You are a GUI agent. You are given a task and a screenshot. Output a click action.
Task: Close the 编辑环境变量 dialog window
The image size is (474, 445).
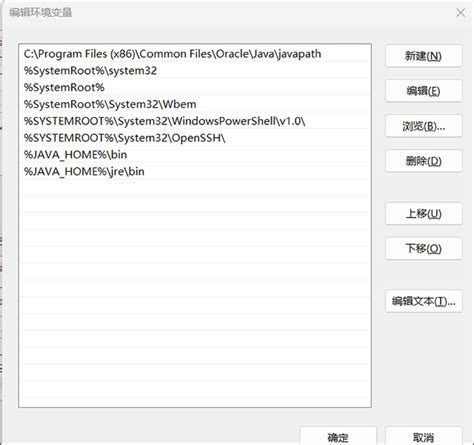461,13
